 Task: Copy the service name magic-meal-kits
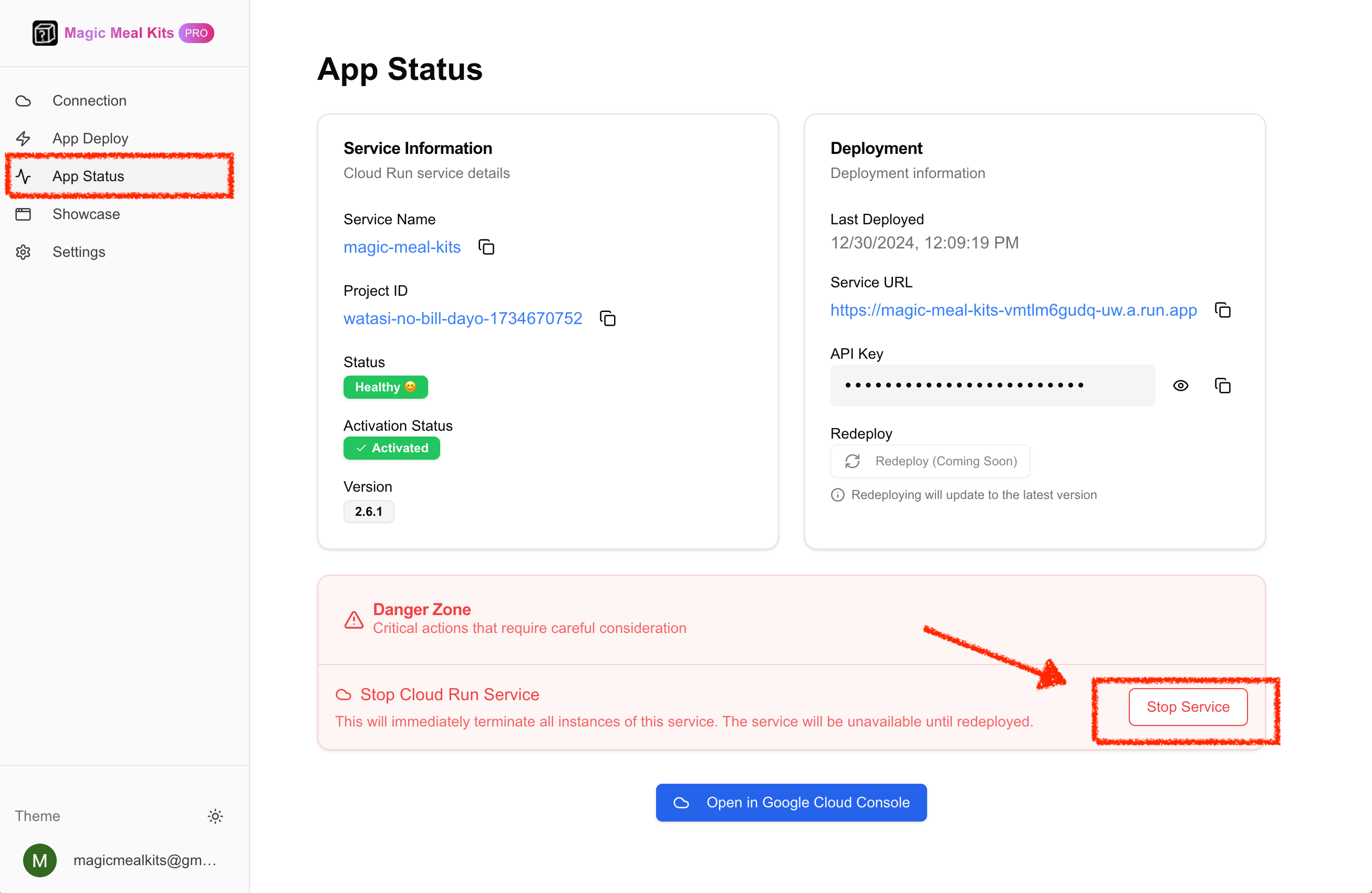486,247
